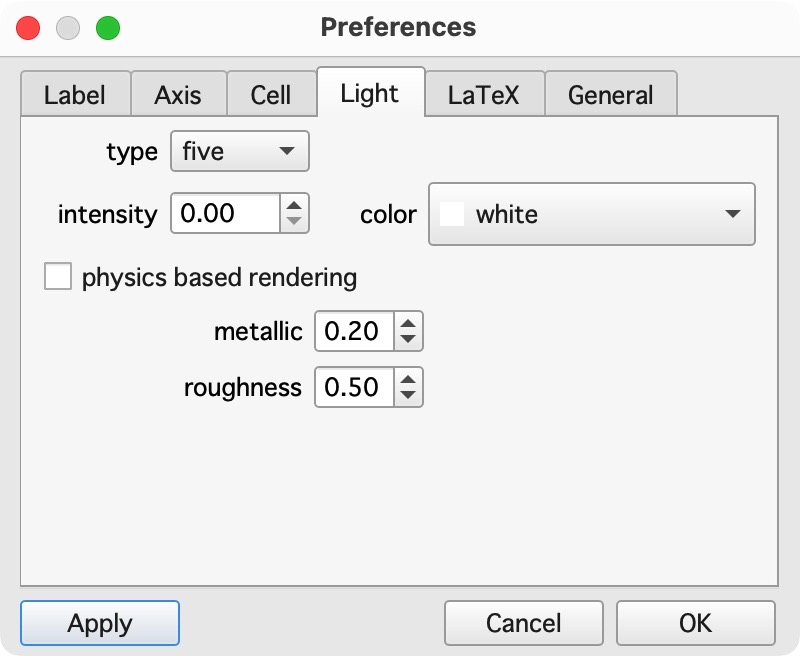Close the Preferences window
The height and width of the screenshot is (656, 800).
tap(28, 28)
